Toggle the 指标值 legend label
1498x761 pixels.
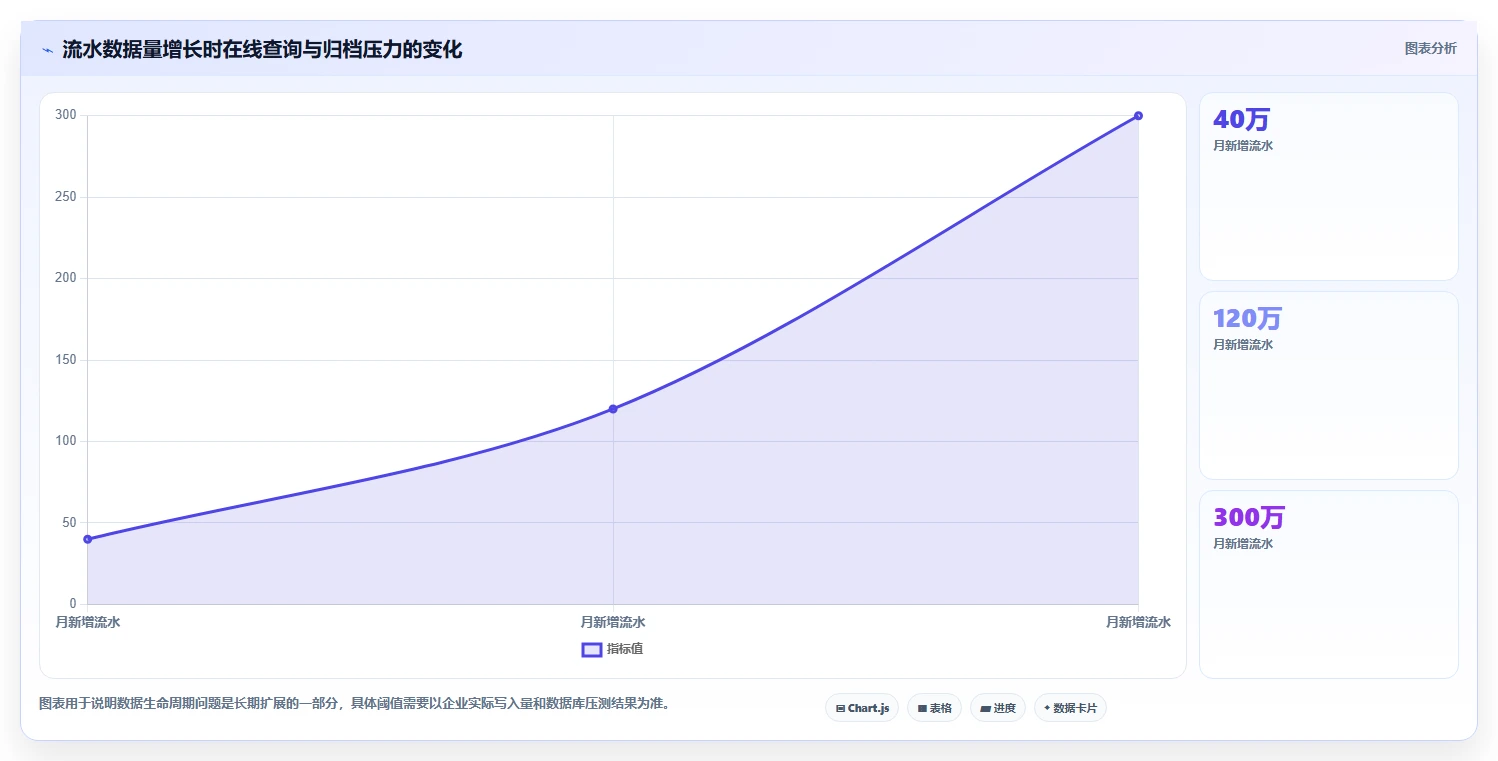point(625,649)
